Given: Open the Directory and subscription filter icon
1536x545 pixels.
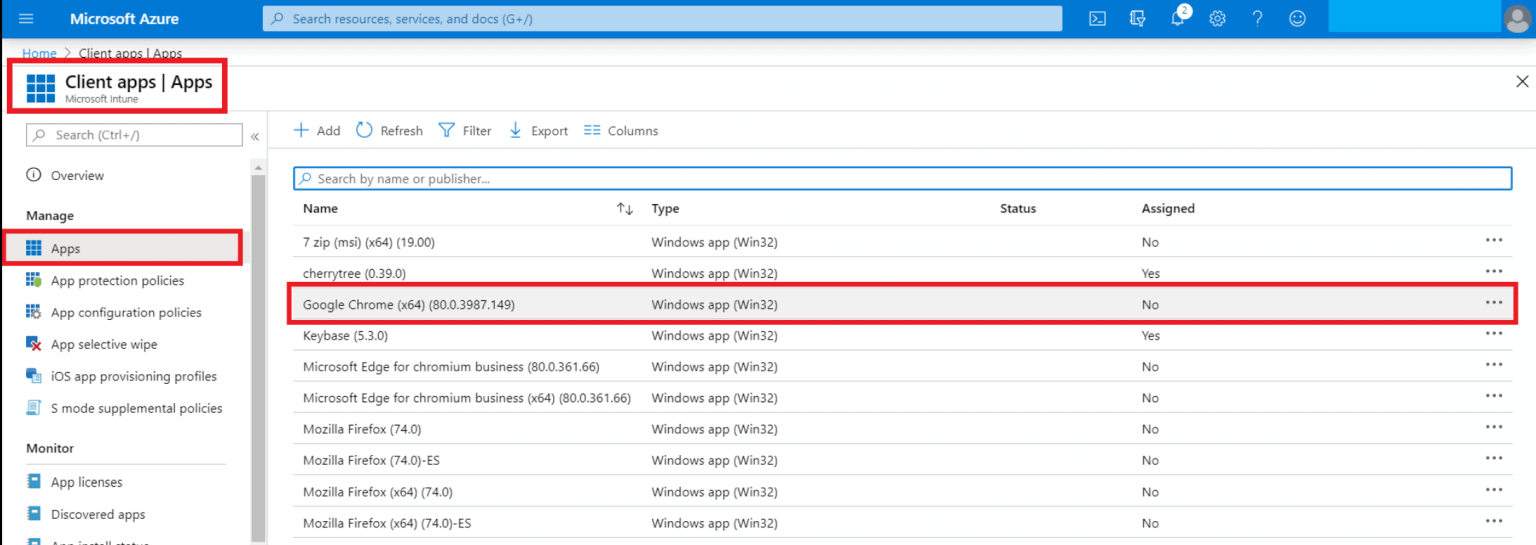Looking at the screenshot, I should pyautogui.click(x=1137, y=19).
